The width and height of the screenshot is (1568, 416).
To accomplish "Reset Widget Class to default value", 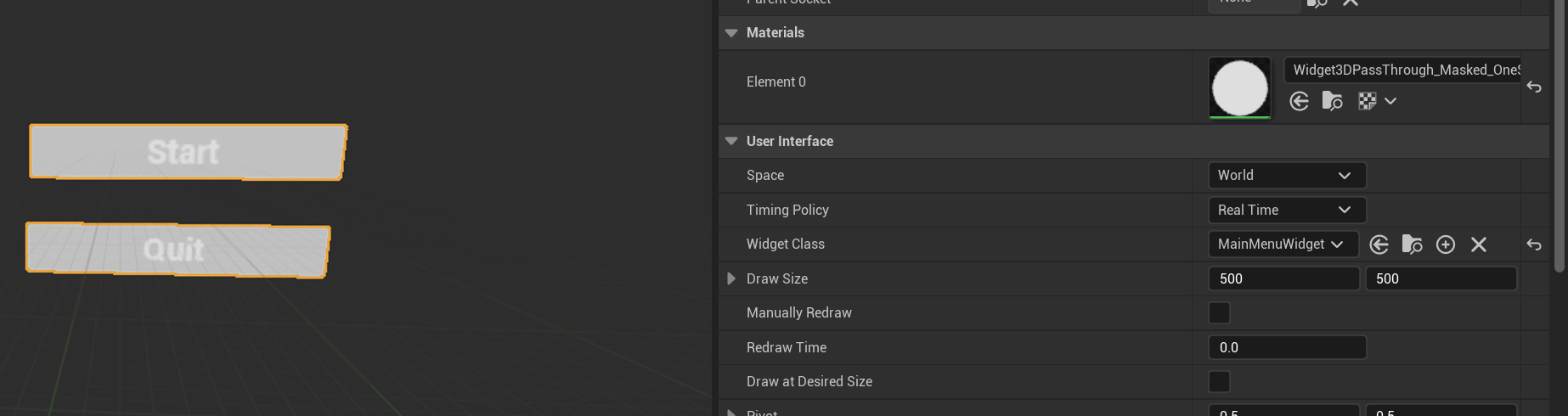I will (x=1534, y=245).
